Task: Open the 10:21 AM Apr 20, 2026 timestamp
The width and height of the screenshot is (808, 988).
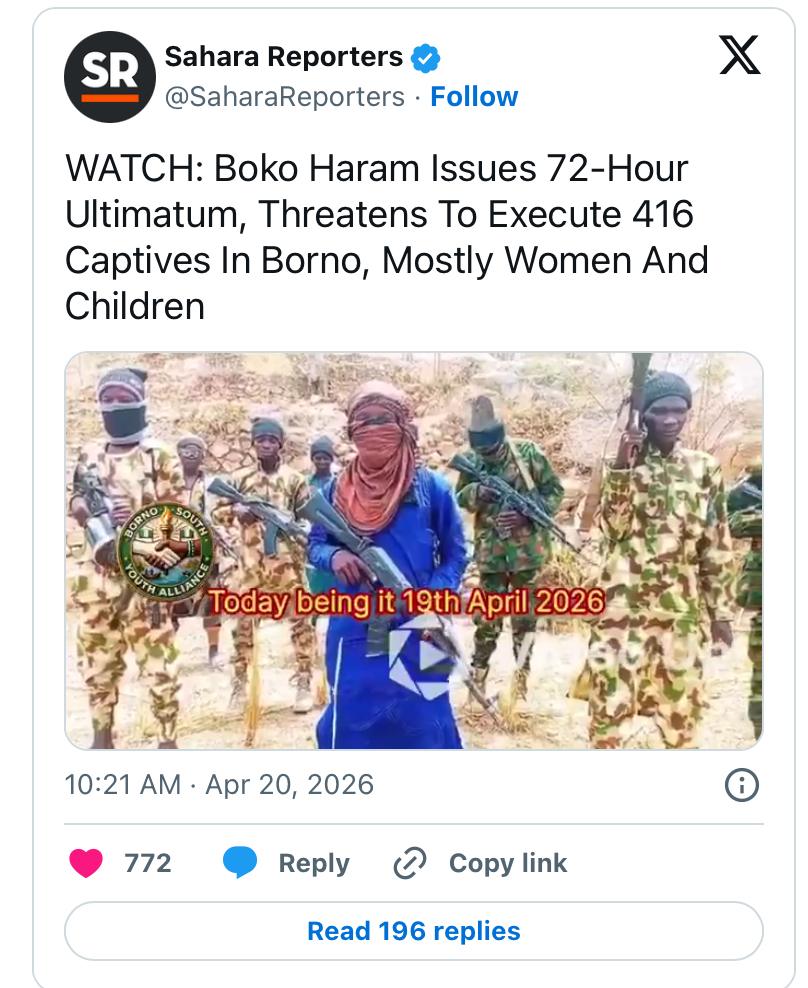Action: (219, 785)
